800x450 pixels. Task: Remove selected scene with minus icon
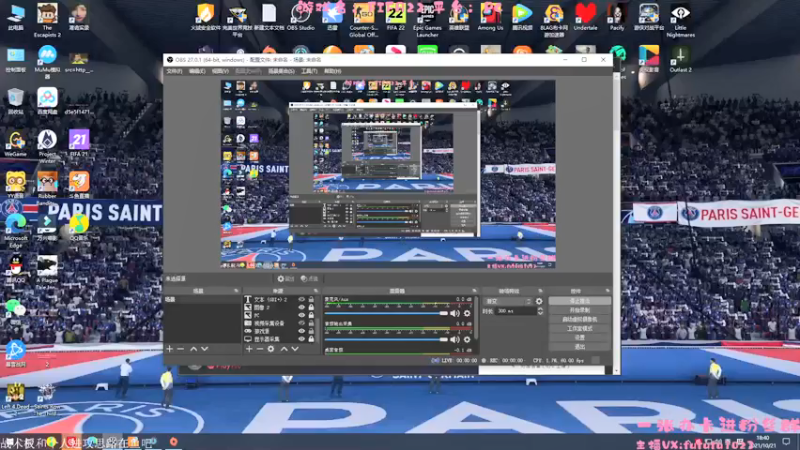coord(181,349)
